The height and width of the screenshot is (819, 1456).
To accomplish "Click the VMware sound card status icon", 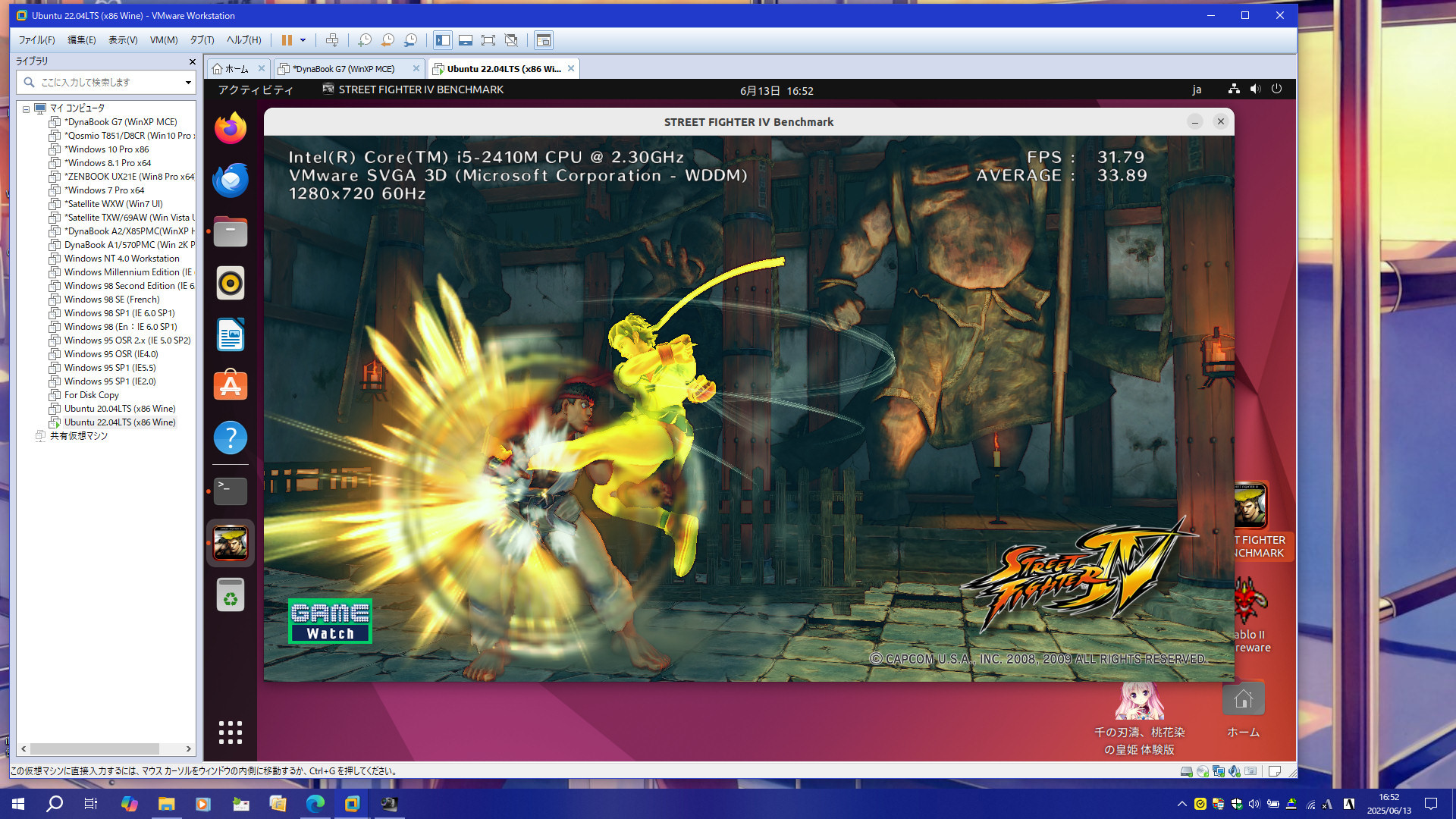I will 1235,771.
